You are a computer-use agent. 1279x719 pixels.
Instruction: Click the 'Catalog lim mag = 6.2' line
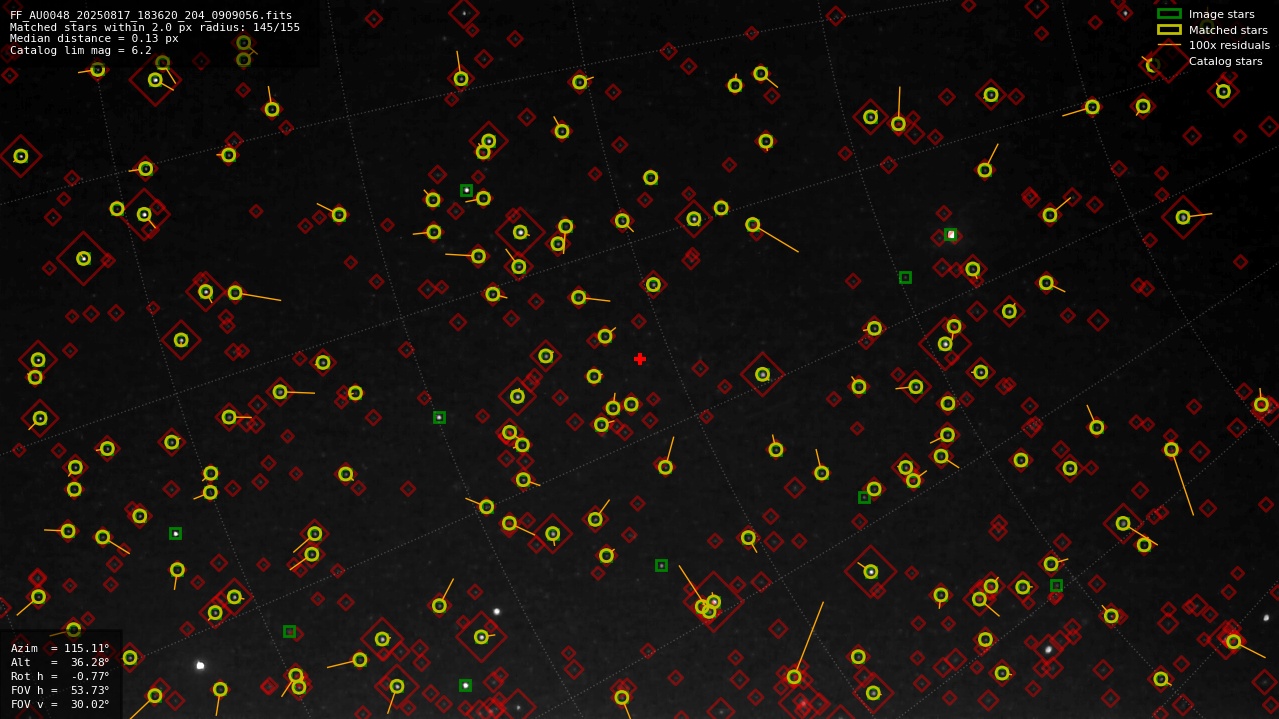[81, 51]
